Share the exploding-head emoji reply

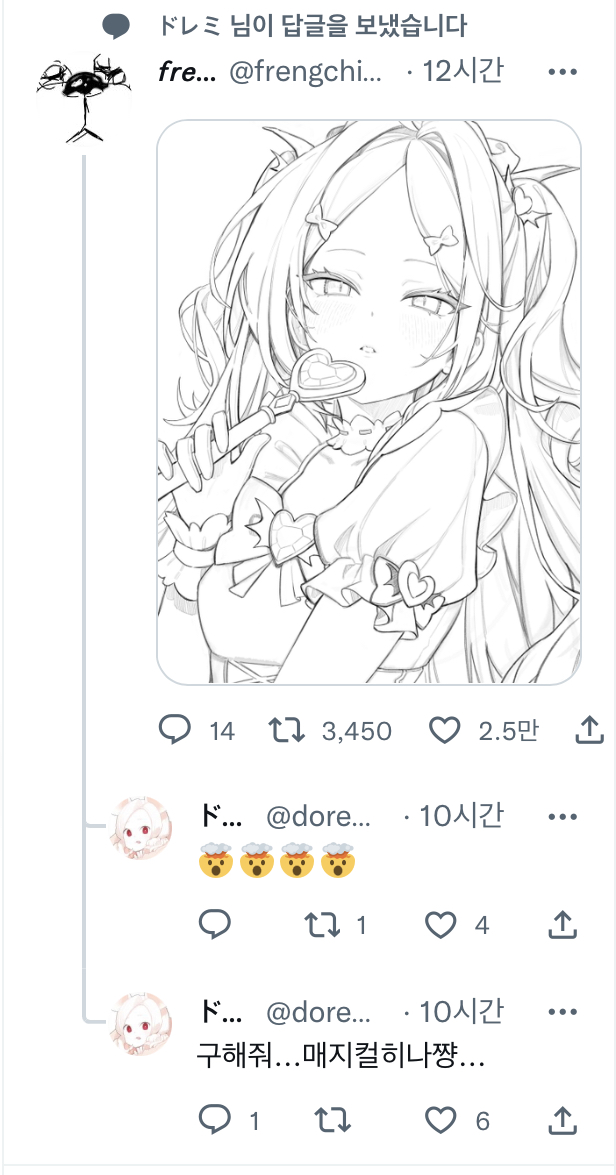tap(563, 925)
